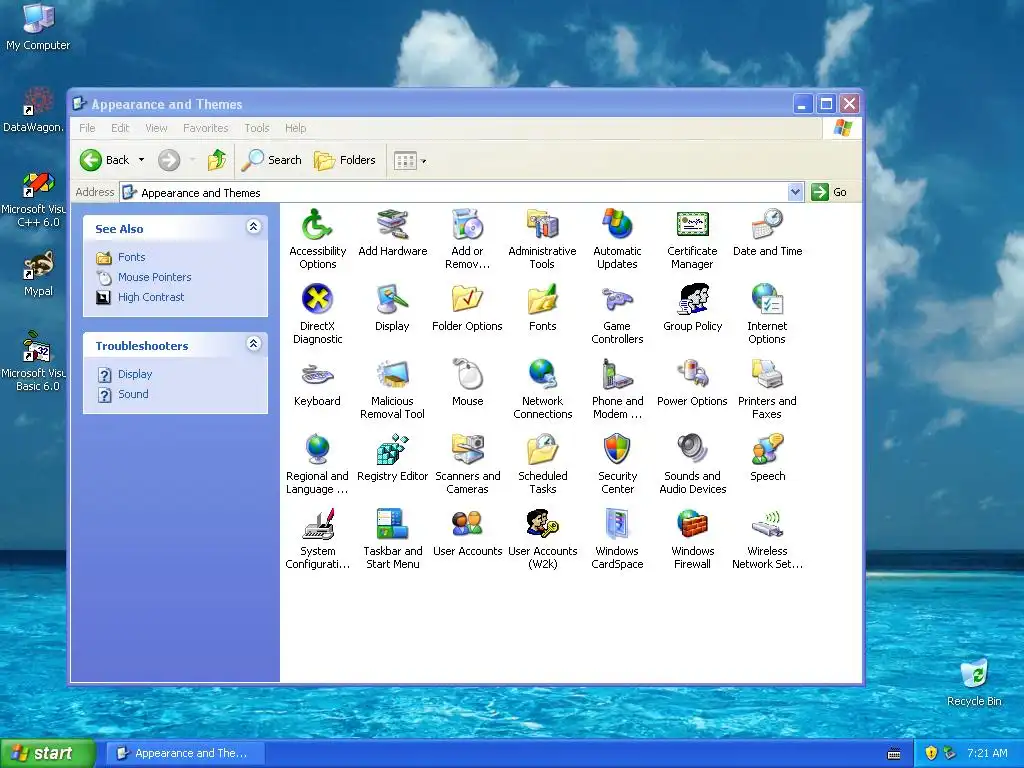Open Administrative Tools
Viewport: 1024px width, 768px height.
coord(542,239)
